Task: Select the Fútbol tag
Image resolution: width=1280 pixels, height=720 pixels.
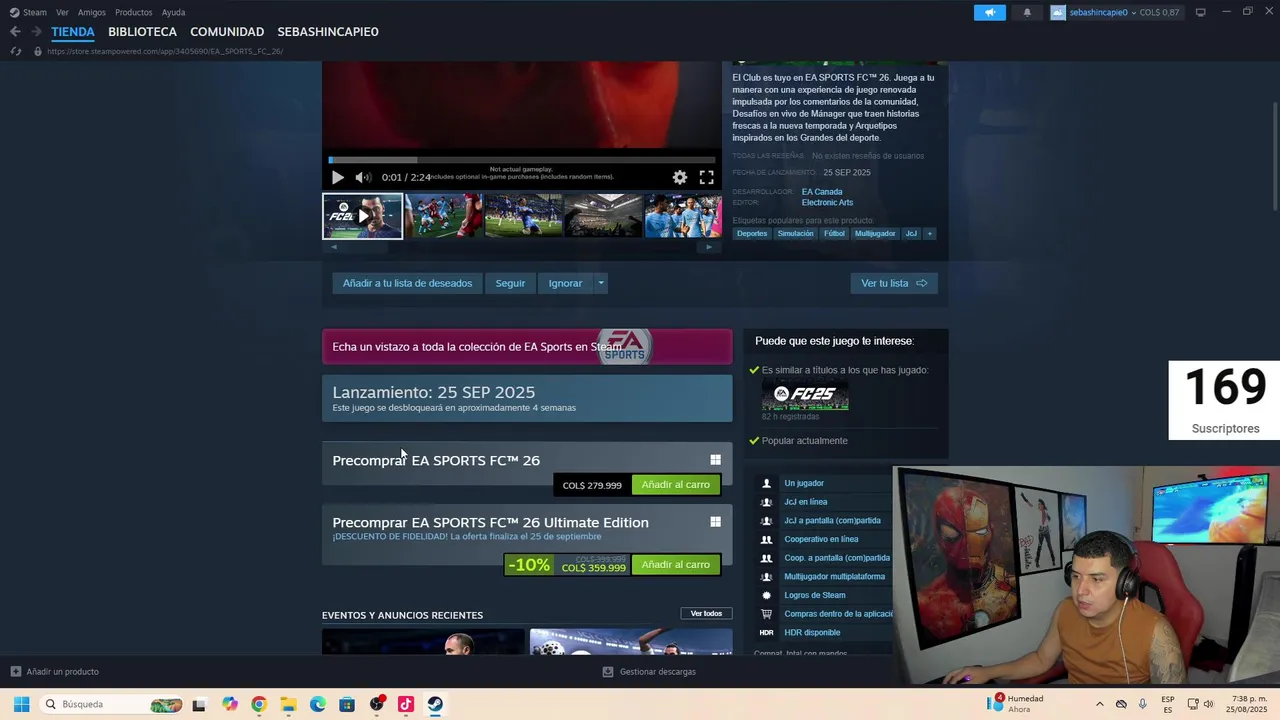Action: (x=834, y=234)
